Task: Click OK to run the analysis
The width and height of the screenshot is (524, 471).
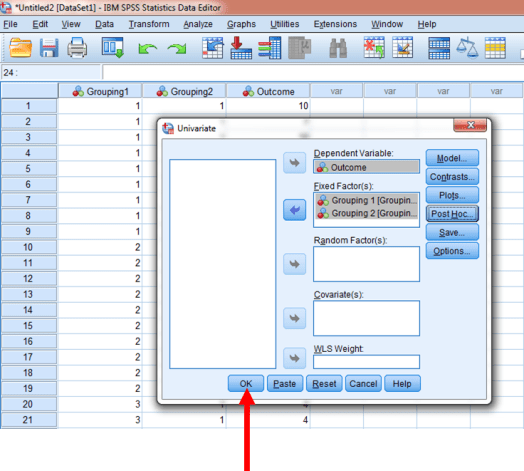Action: click(246, 383)
